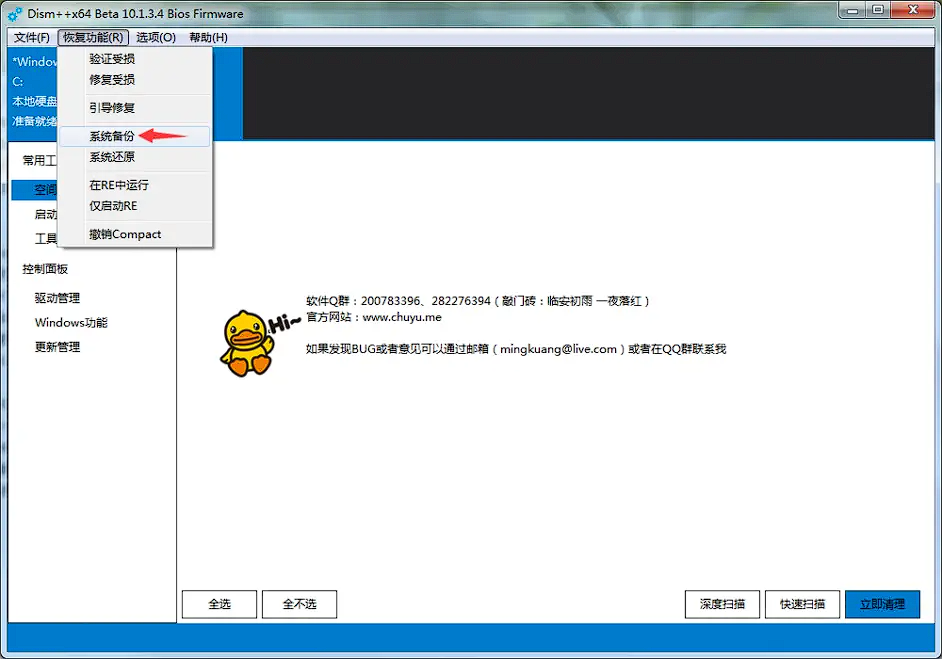The width and height of the screenshot is (942, 659).
Task: Click the 立即清理 button
Action: coord(882,604)
